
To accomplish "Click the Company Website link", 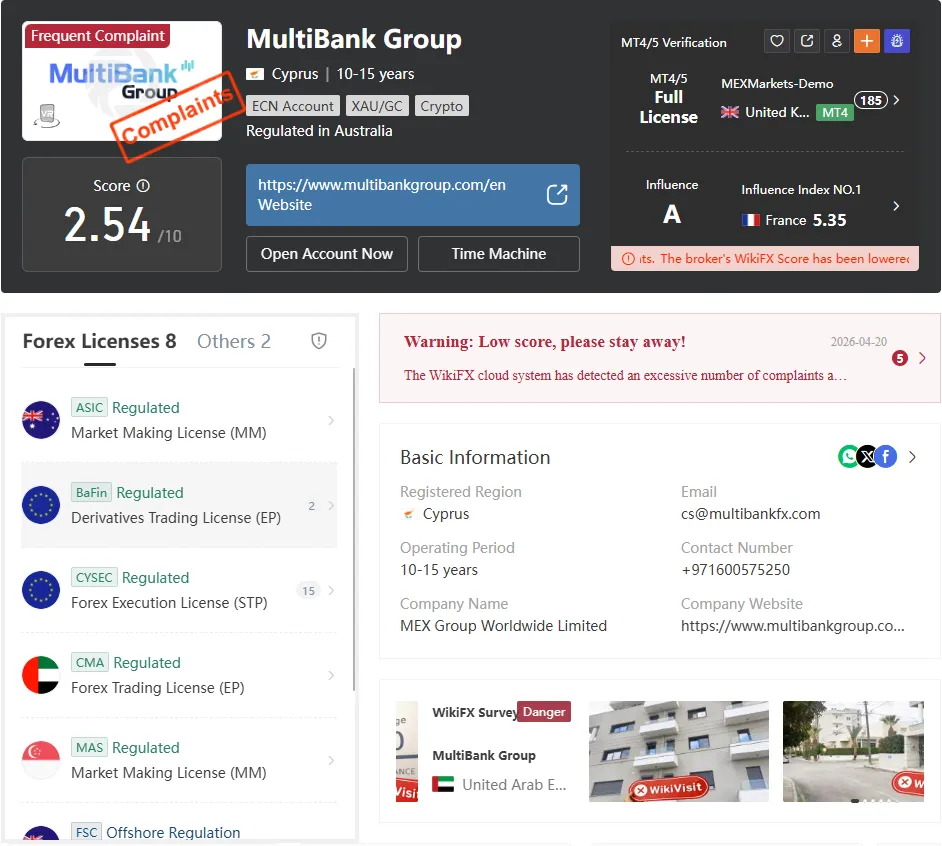I will (x=792, y=625).
